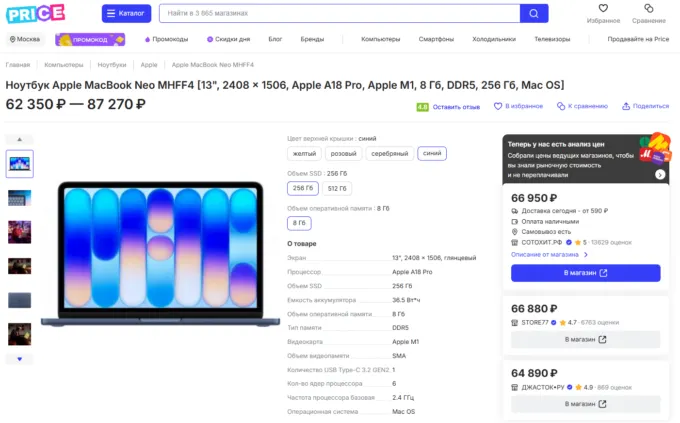Click star rating icon of ДЖАСТОК•РУ

click(x=578, y=387)
